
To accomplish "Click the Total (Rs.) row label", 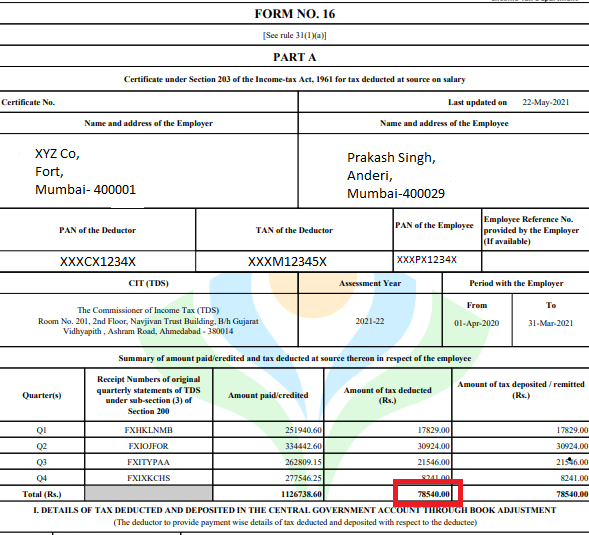I will [42, 494].
